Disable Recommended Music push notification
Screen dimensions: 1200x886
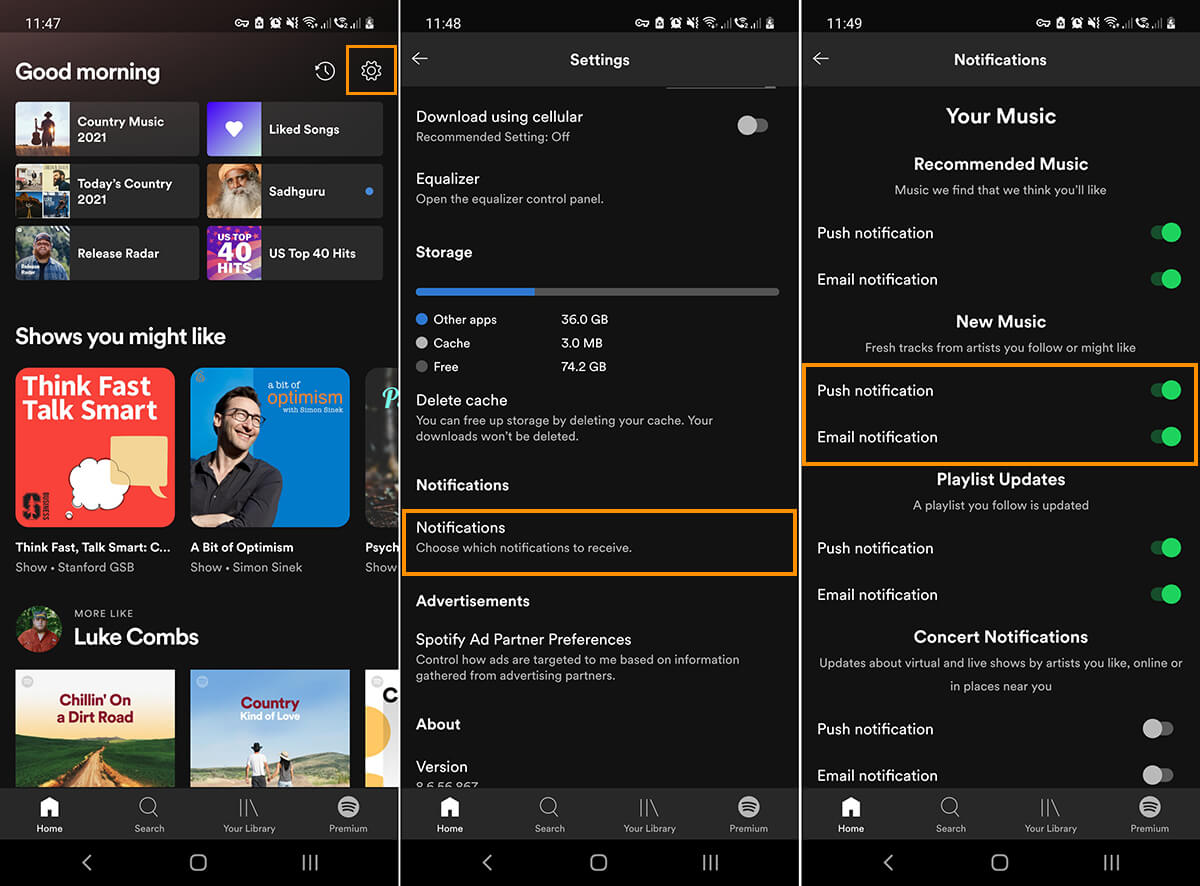(x=1165, y=233)
